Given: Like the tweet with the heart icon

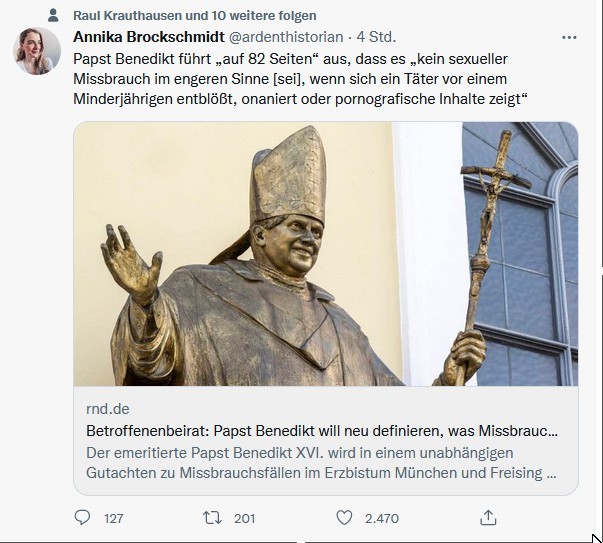Looking at the screenshot, I should [x=344, y=518].
